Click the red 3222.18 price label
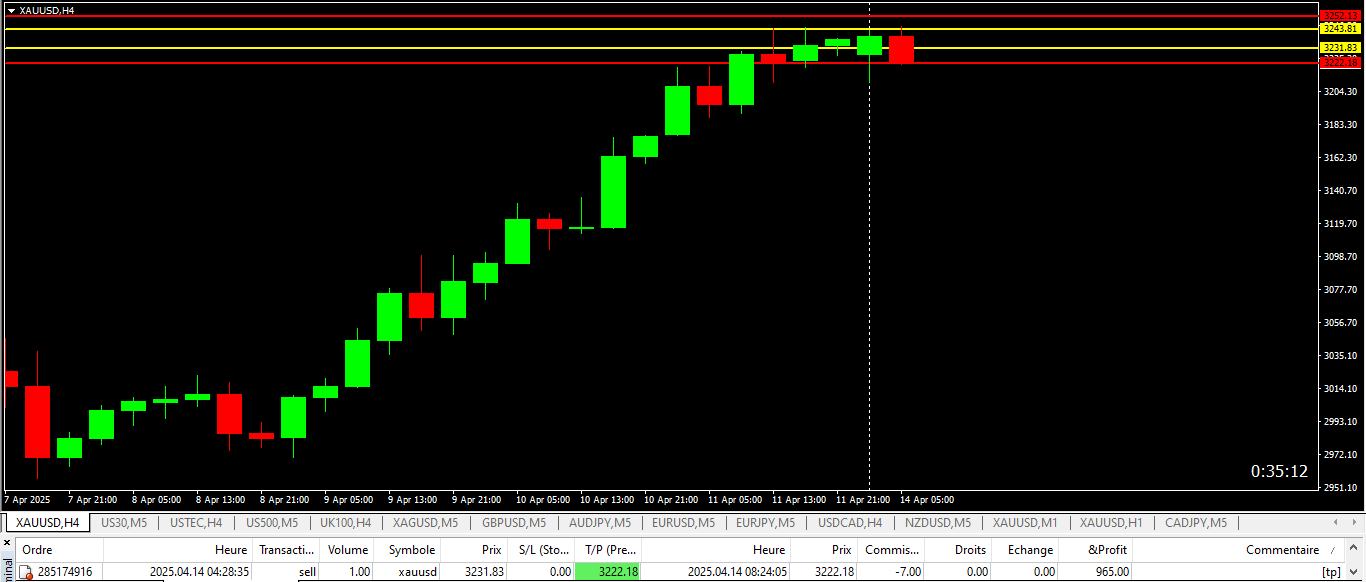Viewport: 1366px width, 582px height. click(1341, 63)
